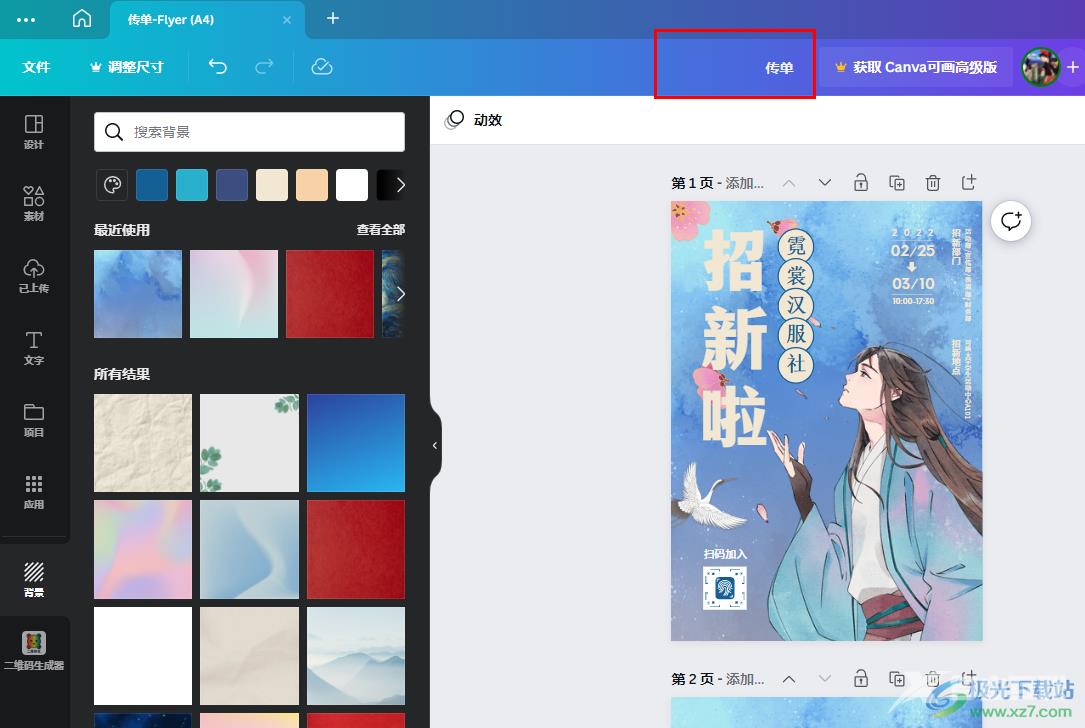Click 查看全部 for recent backgrounds
This screenshot has width=1085, height=728.
[381, 229]
